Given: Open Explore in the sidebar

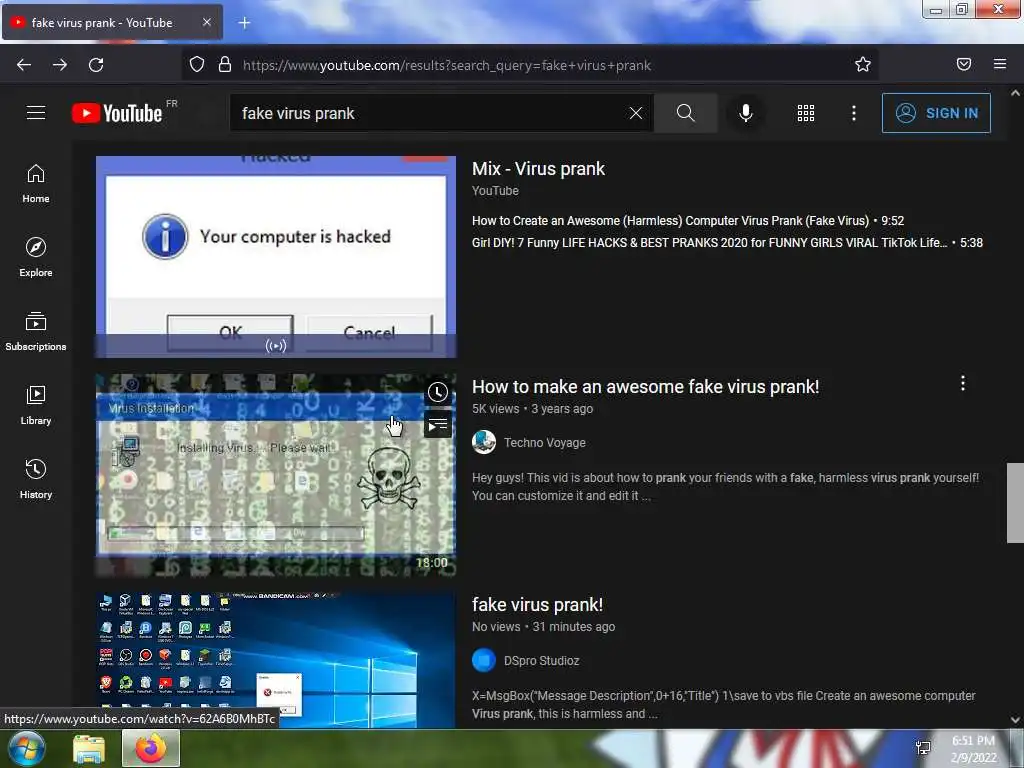Looking at the screenshot, I should 36,257.
